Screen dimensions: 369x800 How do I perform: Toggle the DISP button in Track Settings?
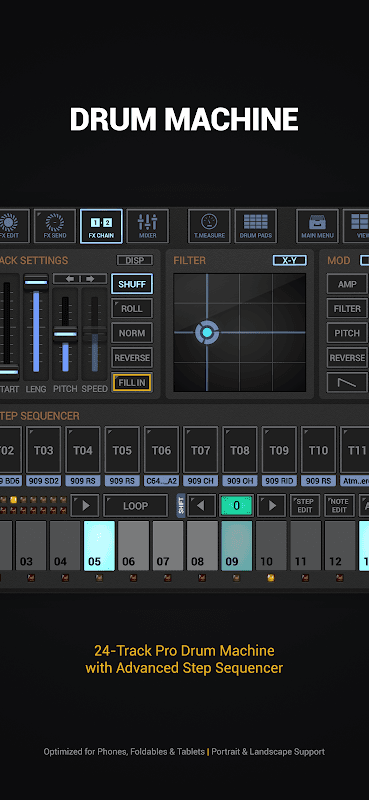pos(135,261)
